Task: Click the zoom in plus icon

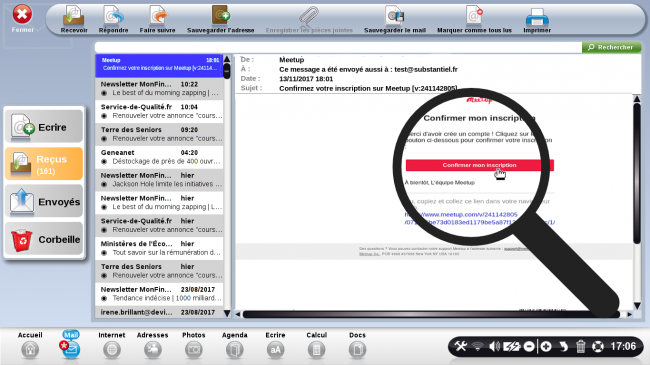Action: click(546, 346)
